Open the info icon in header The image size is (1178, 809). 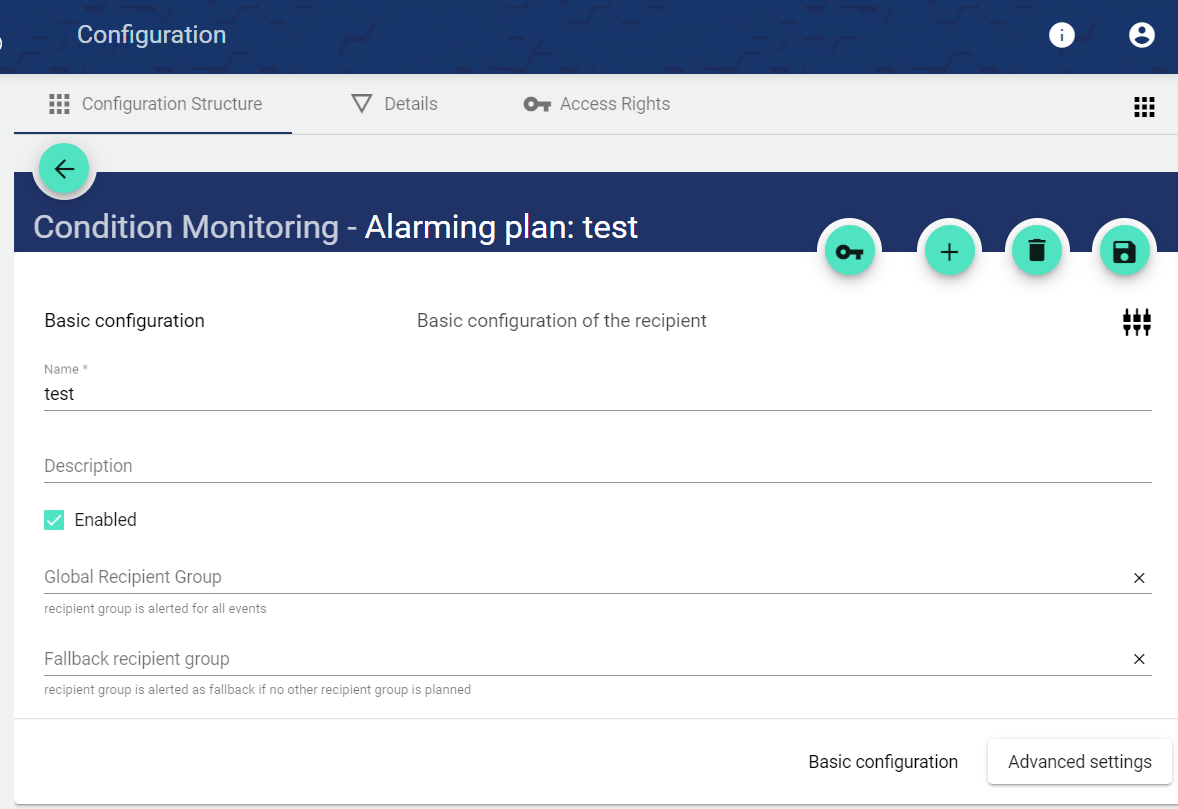click(x=1061, y=35)
